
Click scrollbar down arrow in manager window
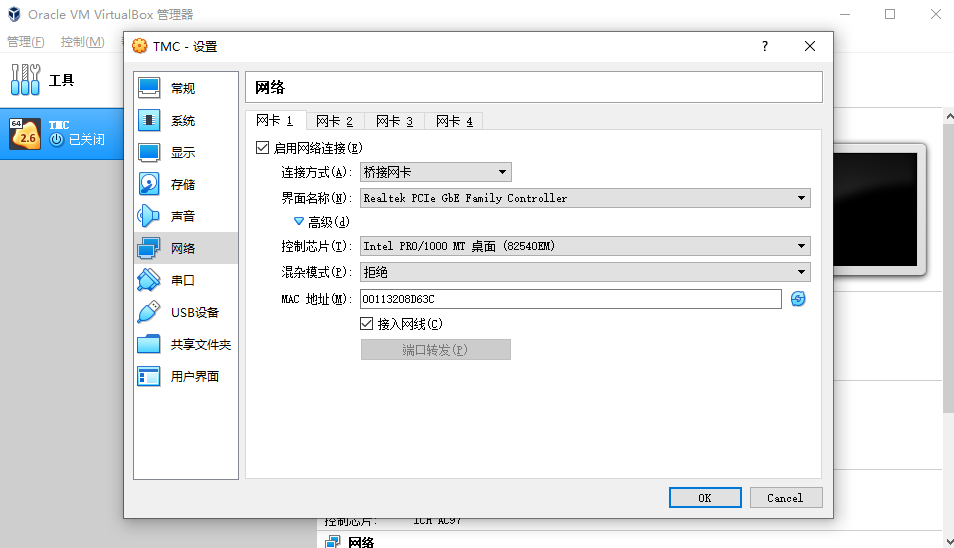point(949,541)
